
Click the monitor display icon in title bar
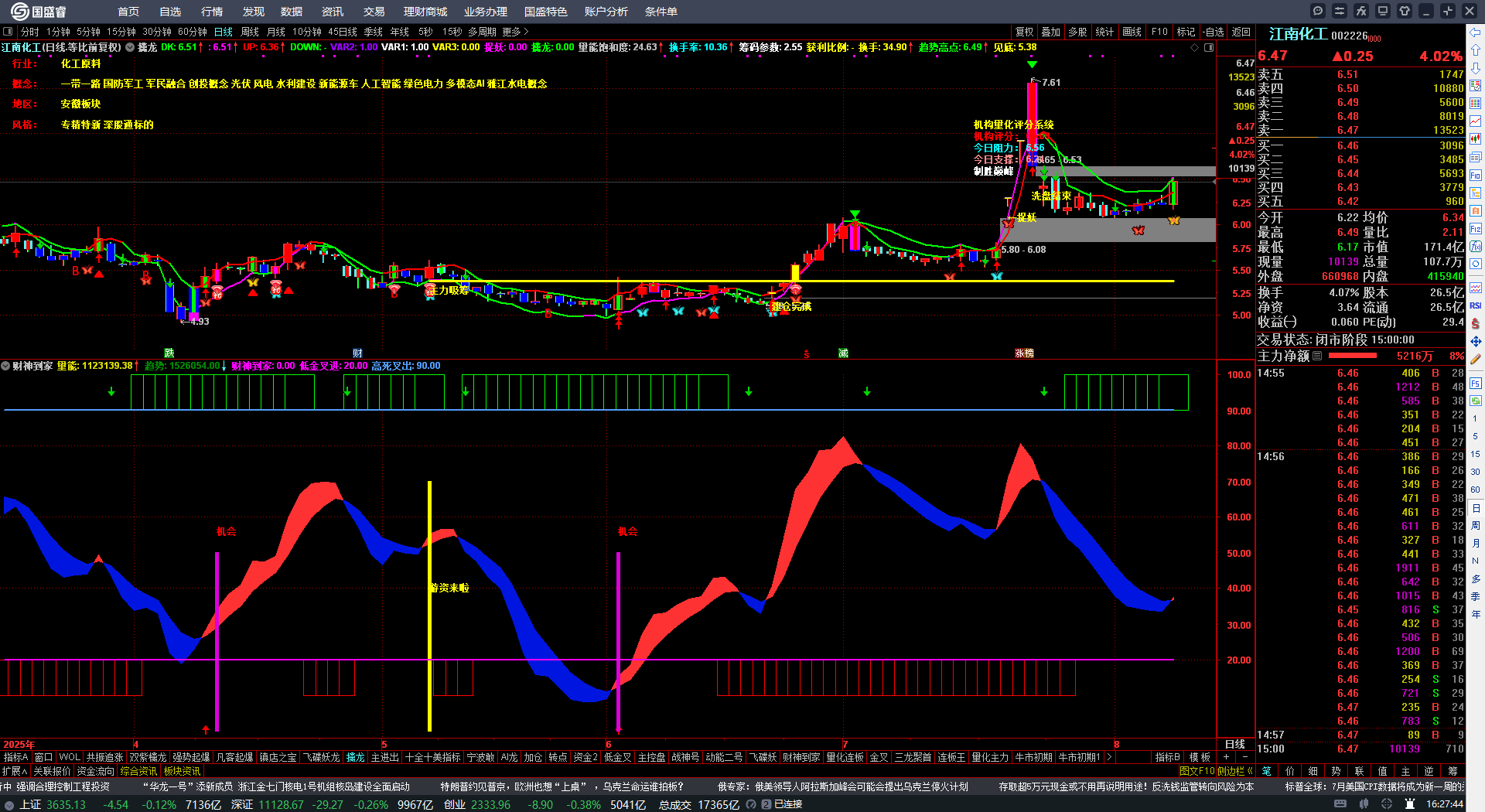[1383, 11]
